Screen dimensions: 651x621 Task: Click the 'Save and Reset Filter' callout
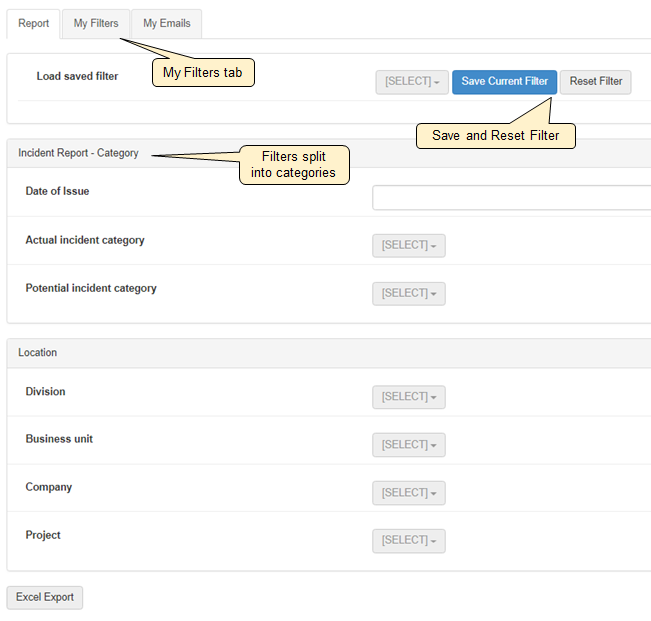pyautogui.click(x=495, y=136)
